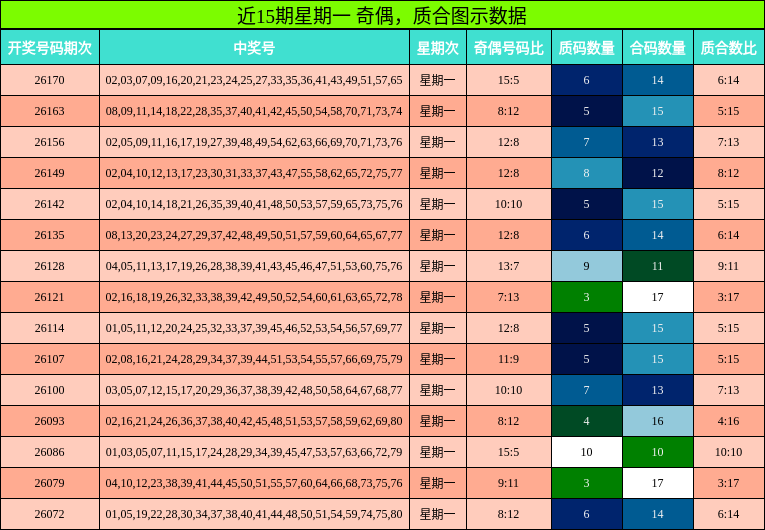The width and height of the screenshot is (765, 530).
Task: Click odd-even ratio 7:13 in row 26121
Action: pos(509,297)
